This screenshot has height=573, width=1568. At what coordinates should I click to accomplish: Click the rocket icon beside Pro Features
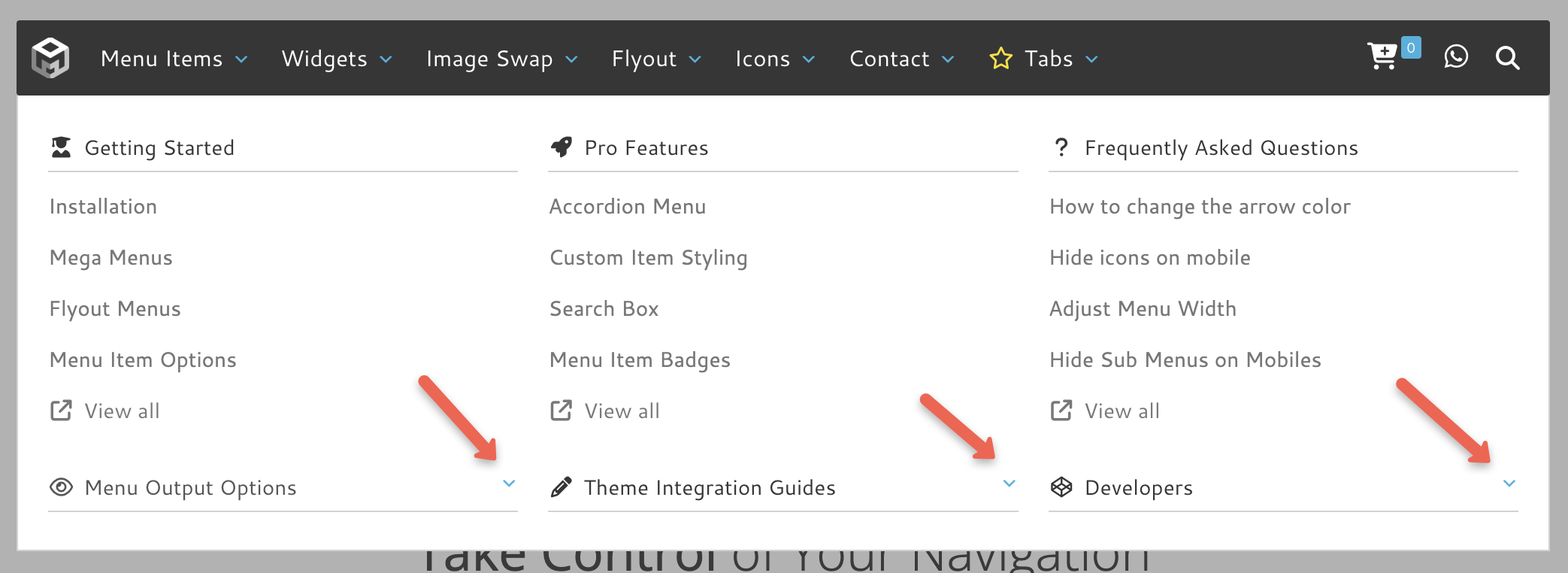562,147
